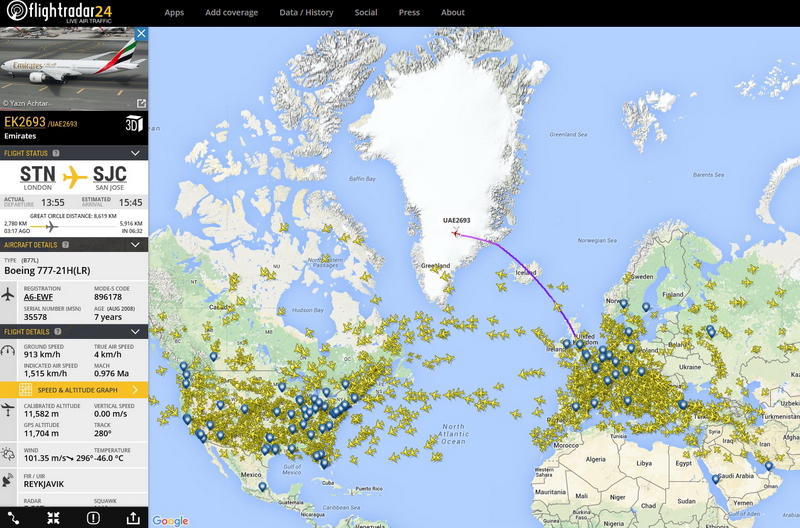
Task: Click the radar dish icon
Action: pyautogui.click(x=8, y=480)
